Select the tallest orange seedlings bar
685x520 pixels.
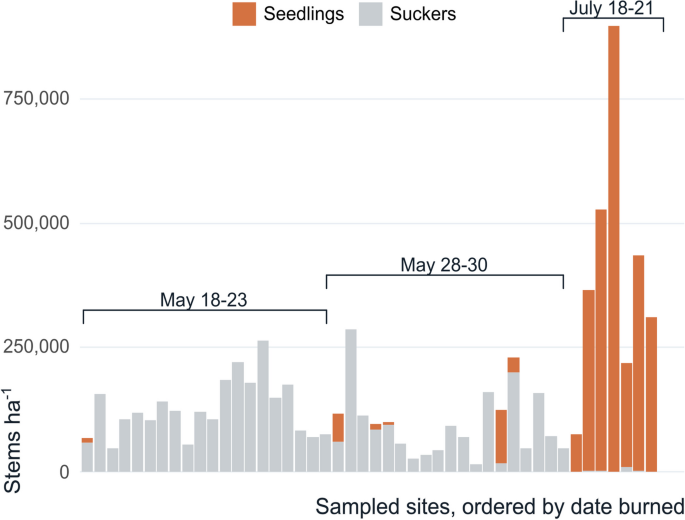coord(614,248)
